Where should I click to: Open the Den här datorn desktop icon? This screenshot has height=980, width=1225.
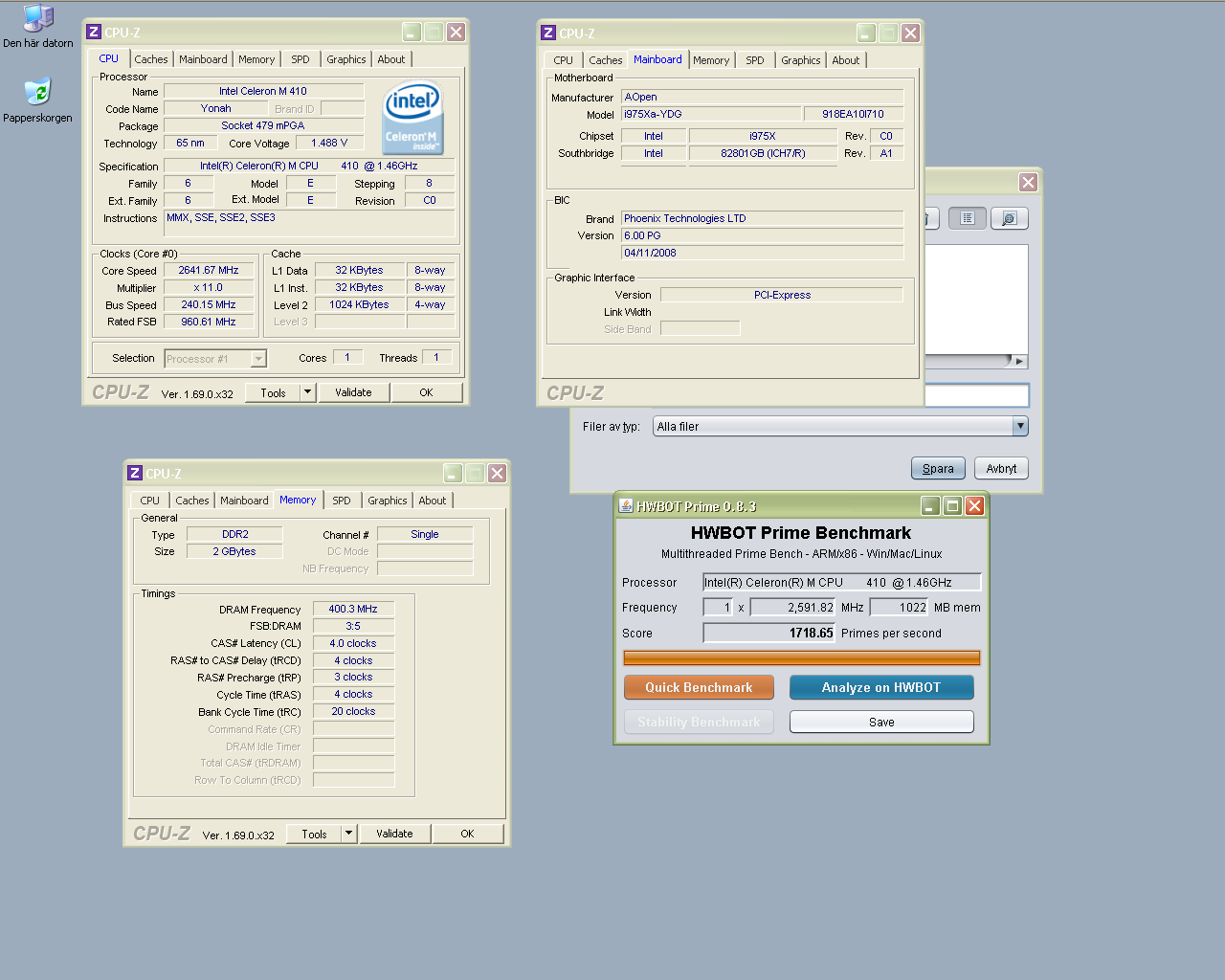pos(38,26)
